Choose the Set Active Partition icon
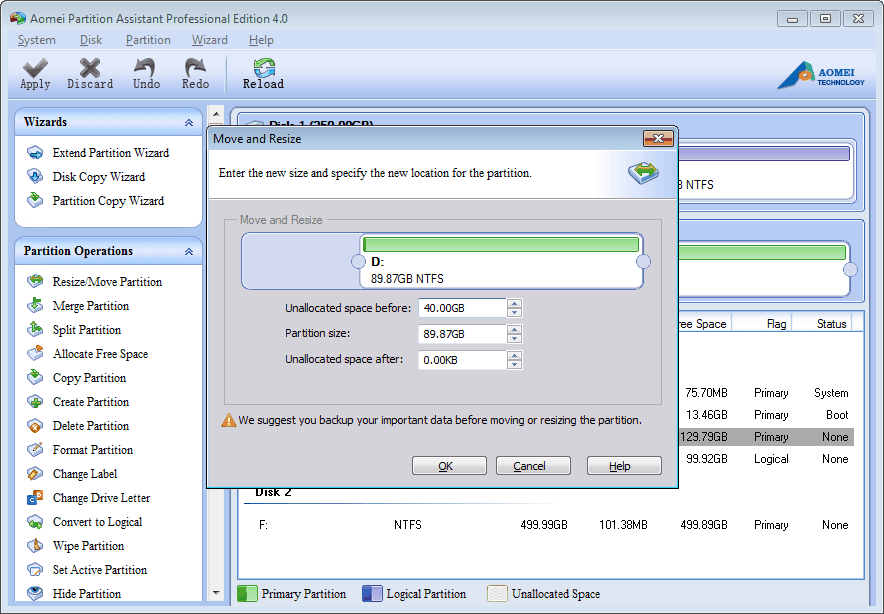This screenshot has height=614, width=884. tap(35, 569)
